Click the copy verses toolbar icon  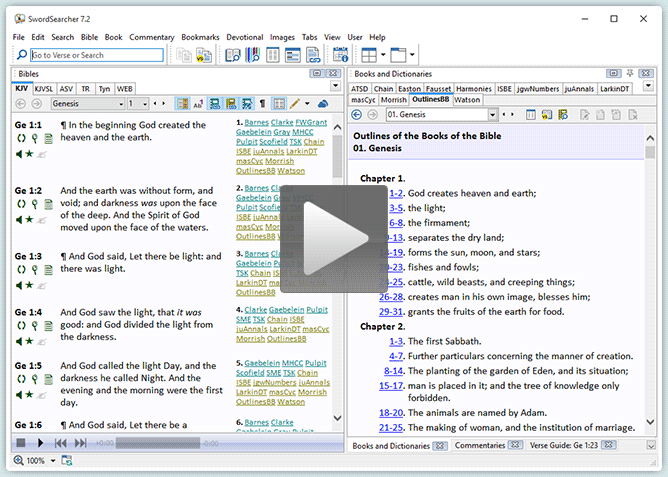pyautogui.click(x=184, y=55)
